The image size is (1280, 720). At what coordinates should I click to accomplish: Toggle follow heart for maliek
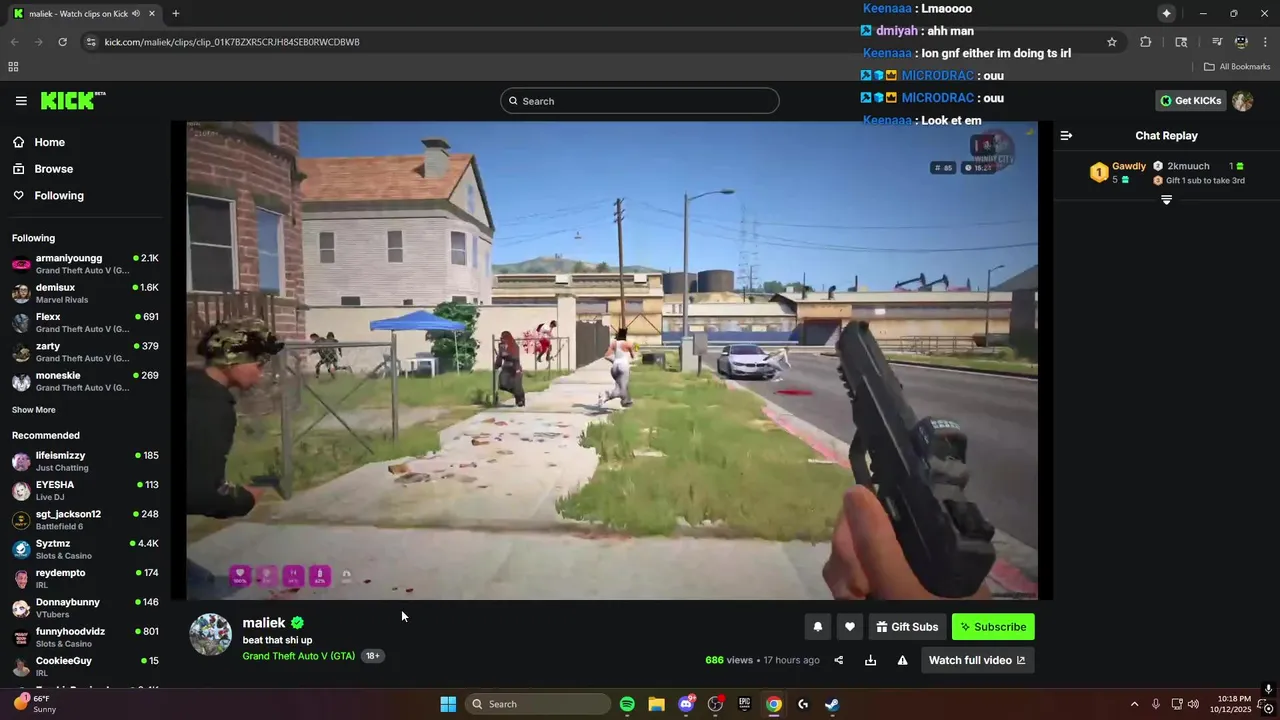pos(850,627)
